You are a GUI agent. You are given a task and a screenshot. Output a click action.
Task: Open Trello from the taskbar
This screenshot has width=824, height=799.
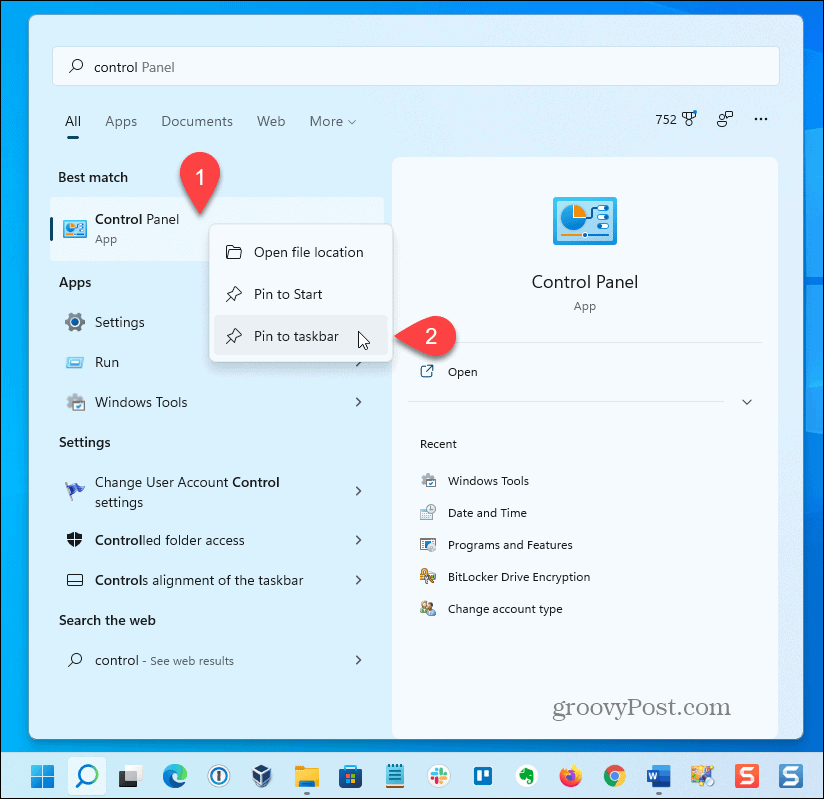click(x=482, y=775)
